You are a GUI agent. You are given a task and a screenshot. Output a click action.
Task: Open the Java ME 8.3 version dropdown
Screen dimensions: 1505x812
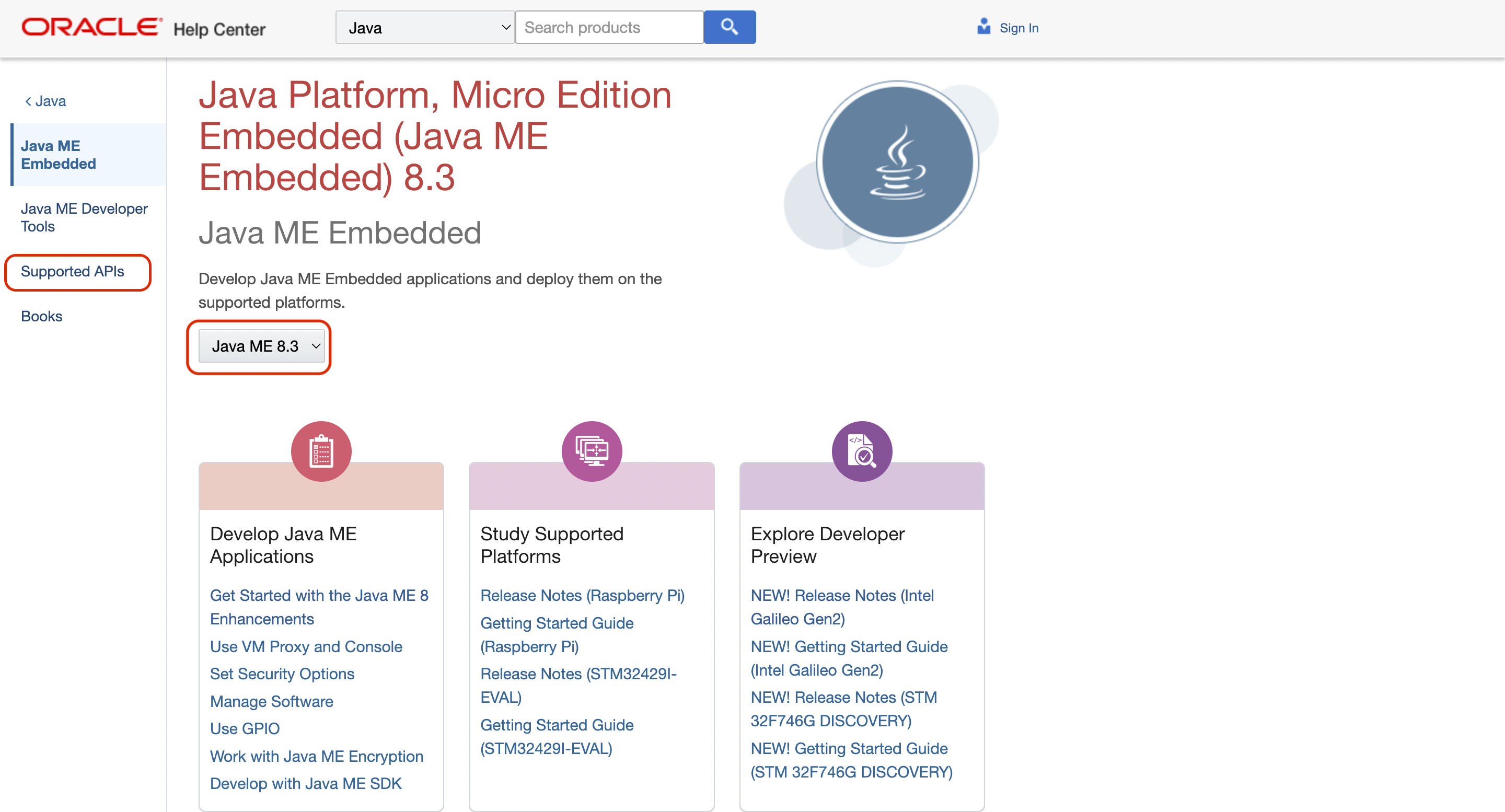pyautogui.click(x=261, y=346)
